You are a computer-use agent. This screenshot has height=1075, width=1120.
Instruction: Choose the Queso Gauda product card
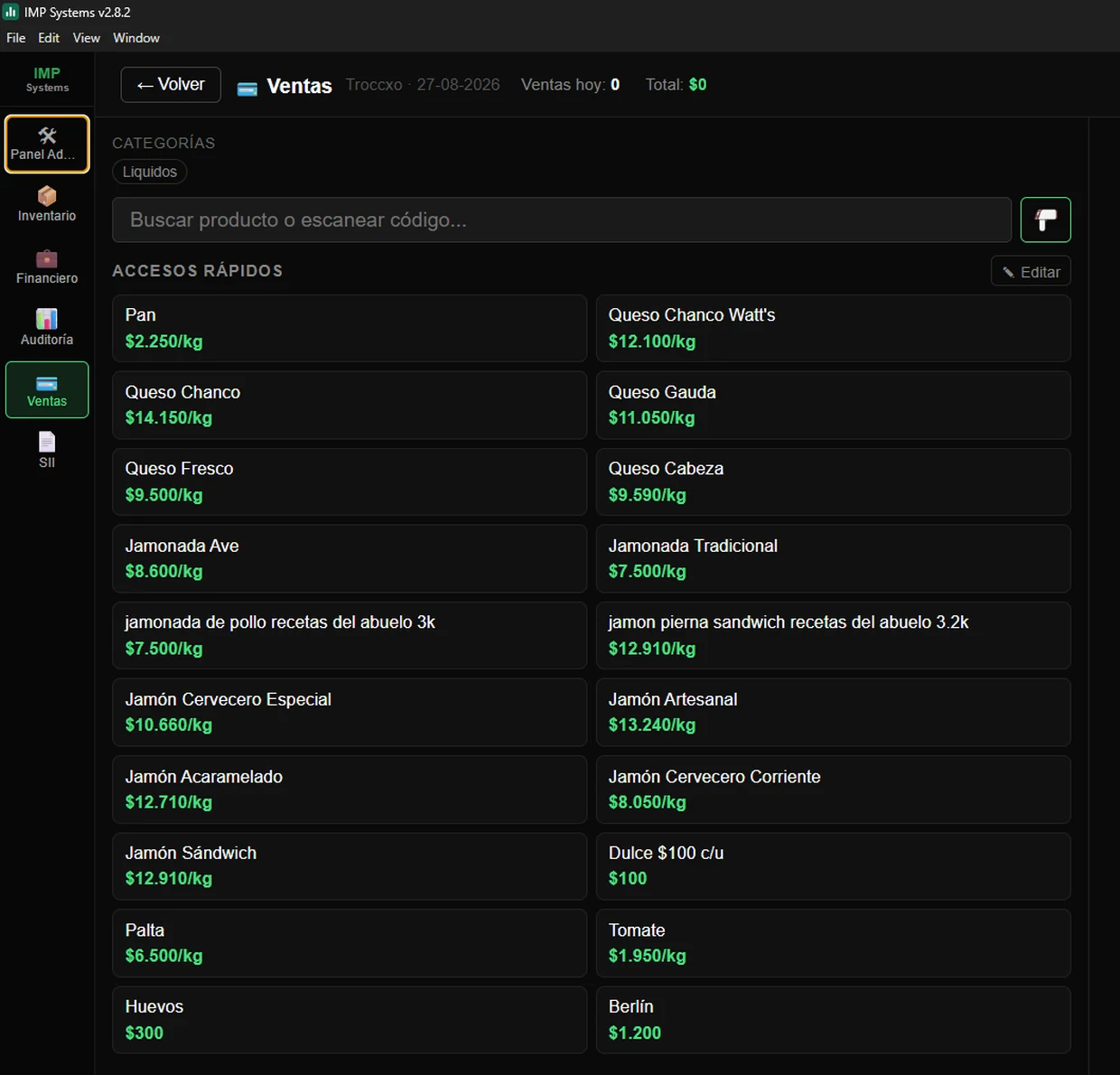pyautogui.click(x=833, y=405)
